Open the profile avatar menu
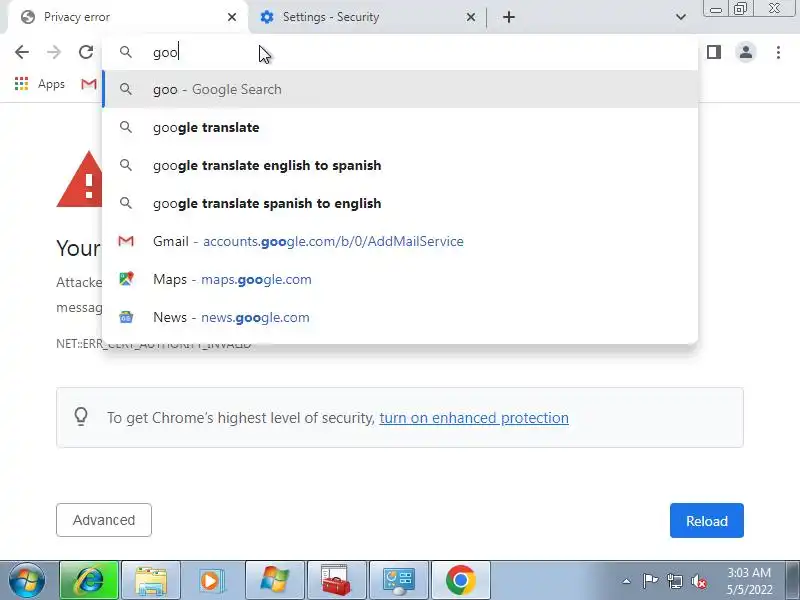 [745, 52]
